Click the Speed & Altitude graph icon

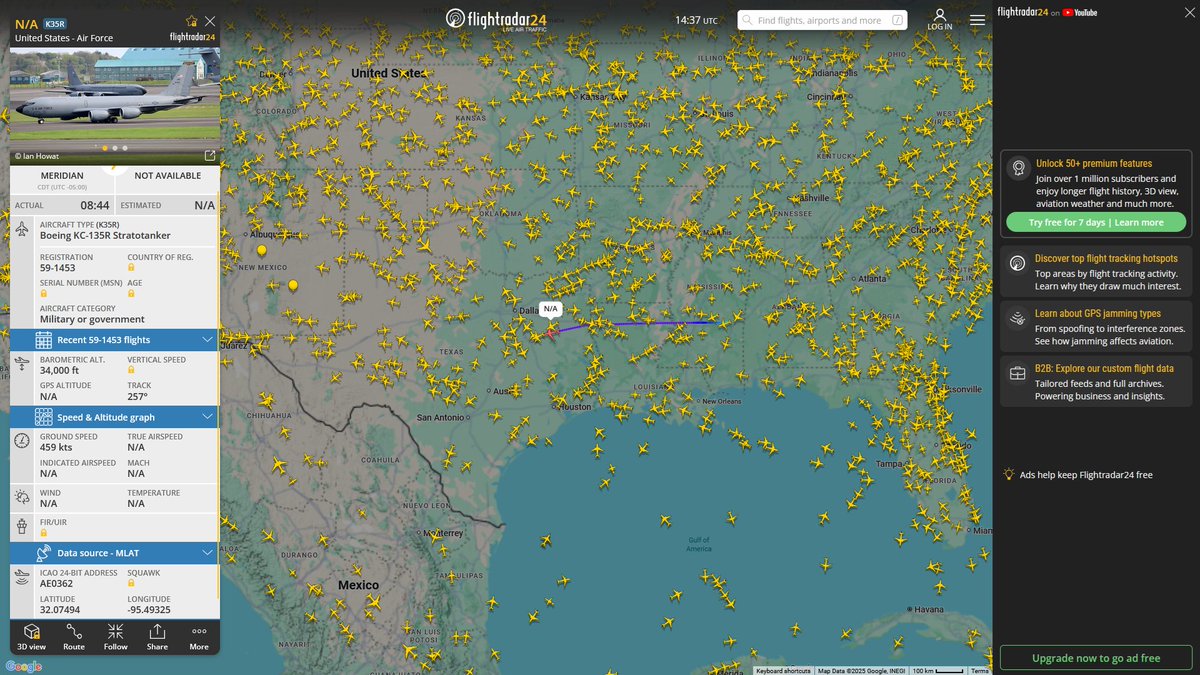[x=43, y=417]
